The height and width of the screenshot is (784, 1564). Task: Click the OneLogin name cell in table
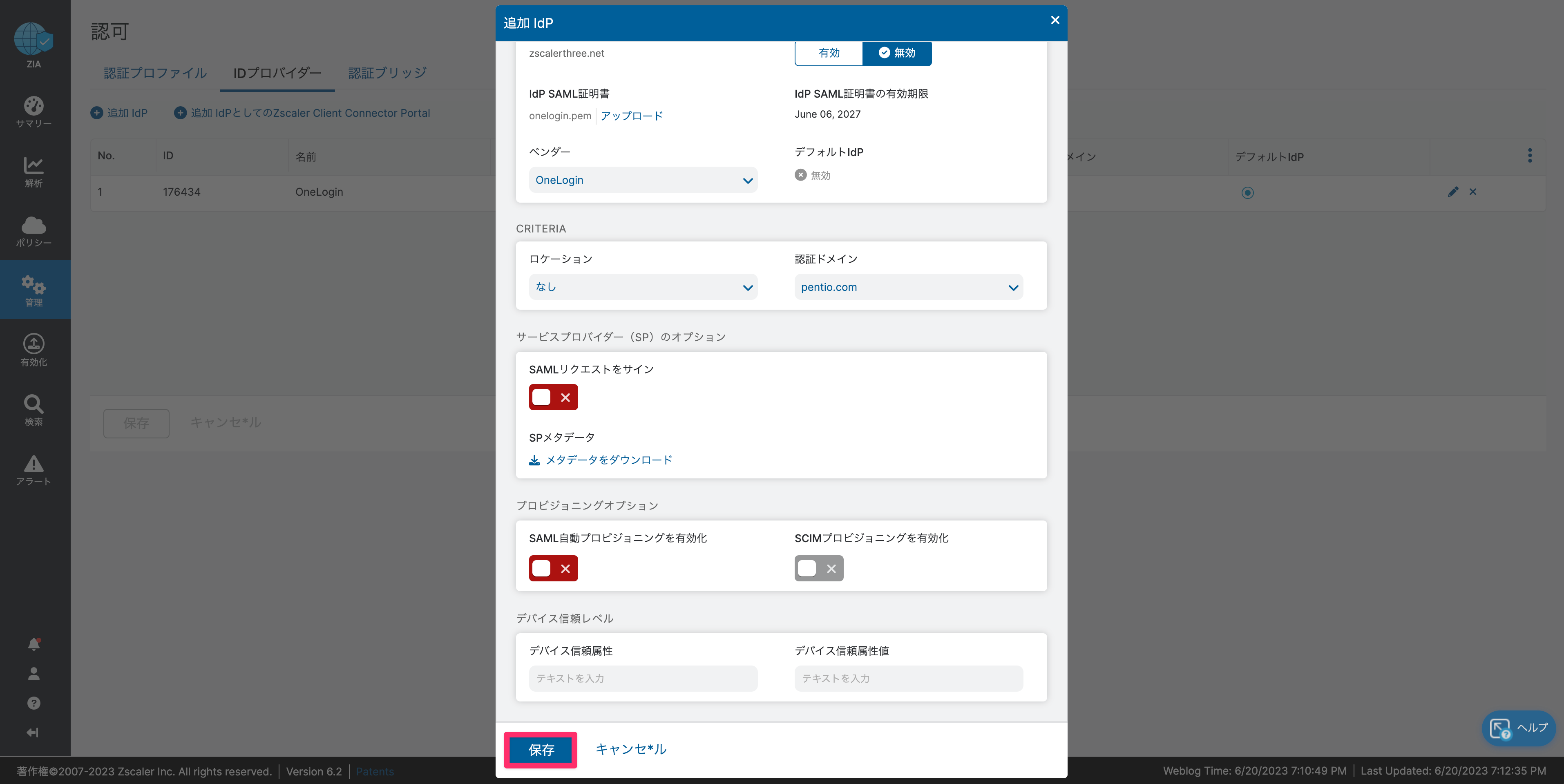click(x=319, y=192)
